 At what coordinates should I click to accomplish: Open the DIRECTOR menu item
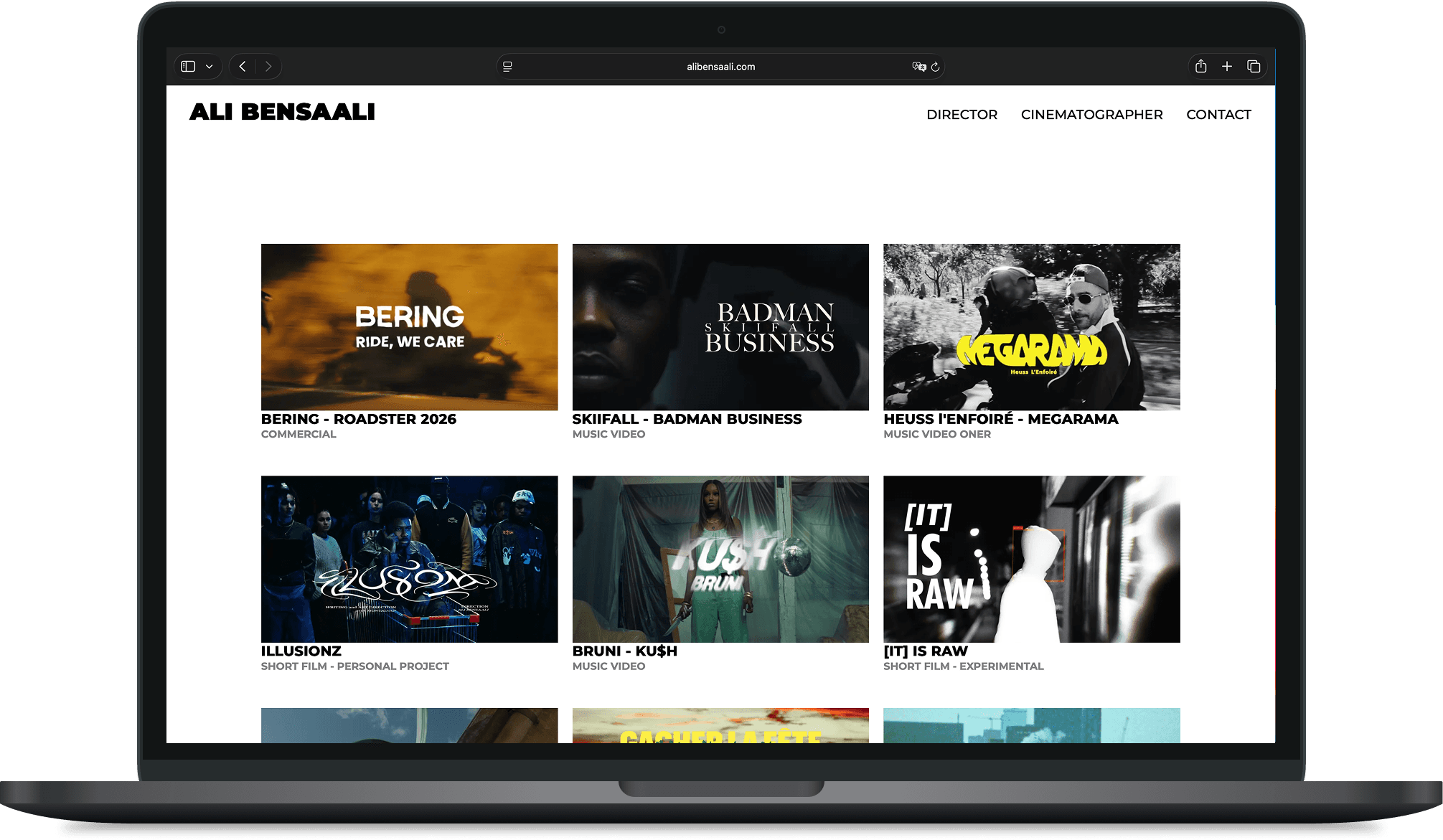tap(962, 115)
